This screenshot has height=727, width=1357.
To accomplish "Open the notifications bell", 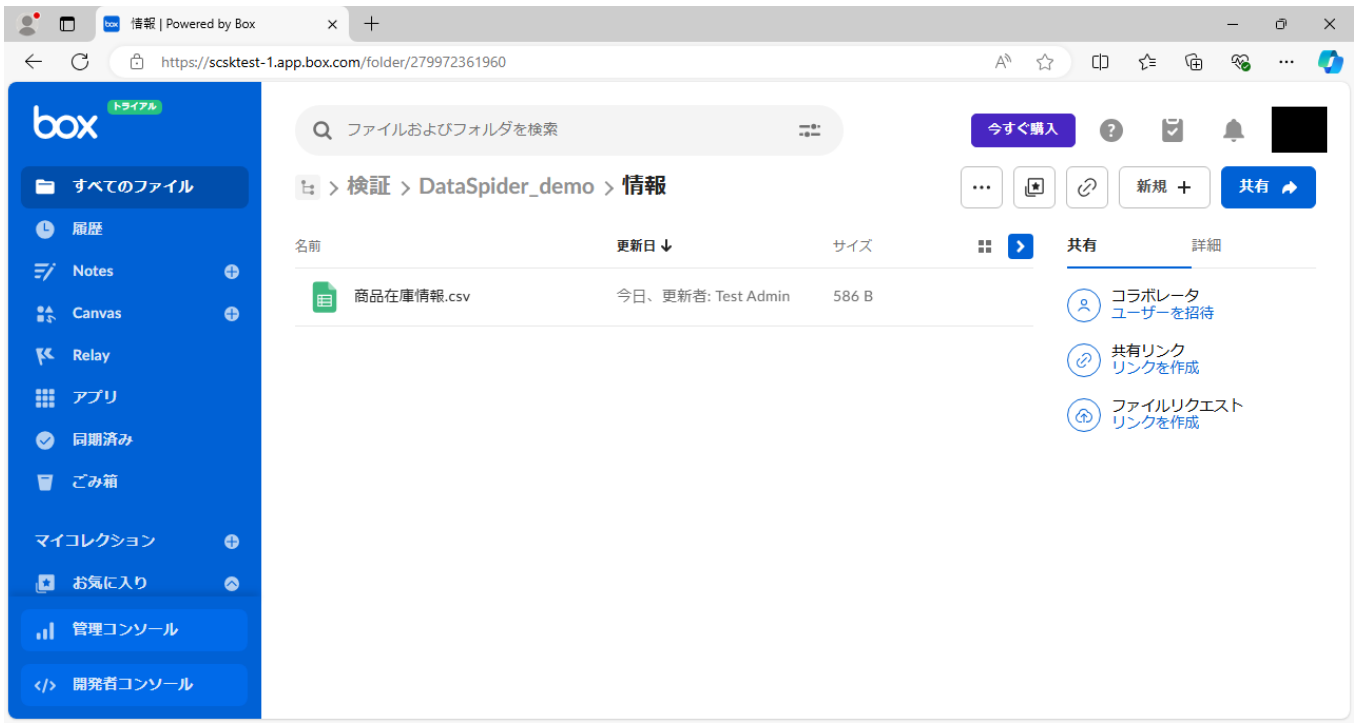I will coord(1234,130).
